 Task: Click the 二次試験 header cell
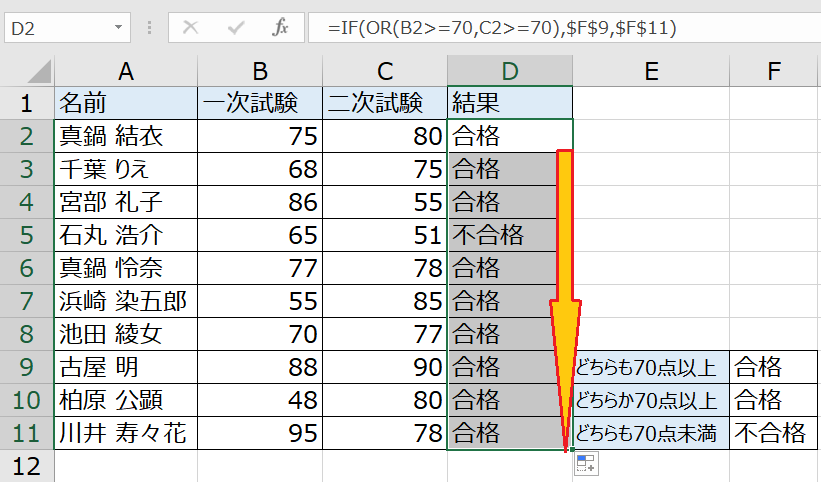[385, 103]
